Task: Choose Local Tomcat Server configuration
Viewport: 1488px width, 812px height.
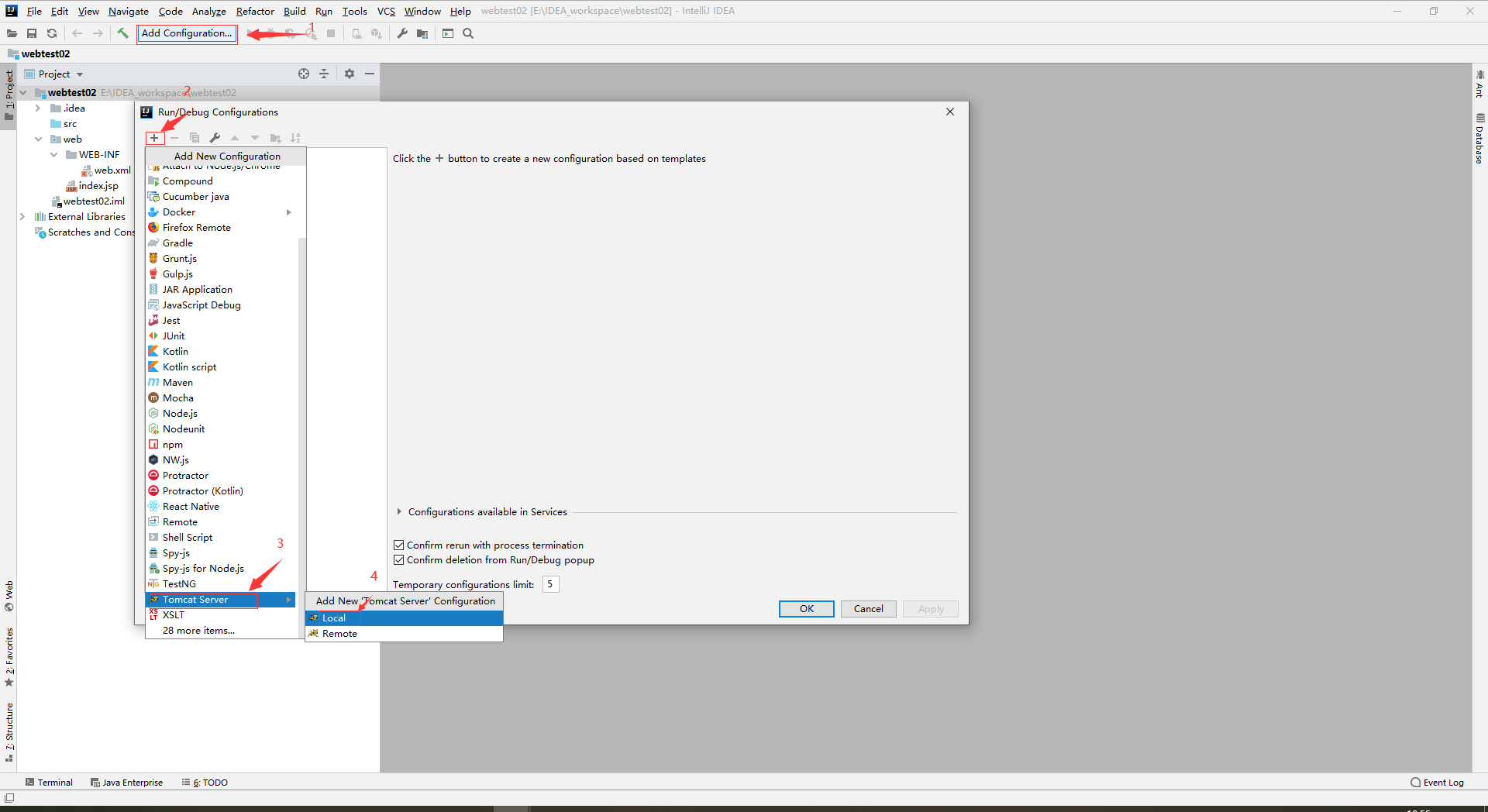Action: (x=405, y=618)
